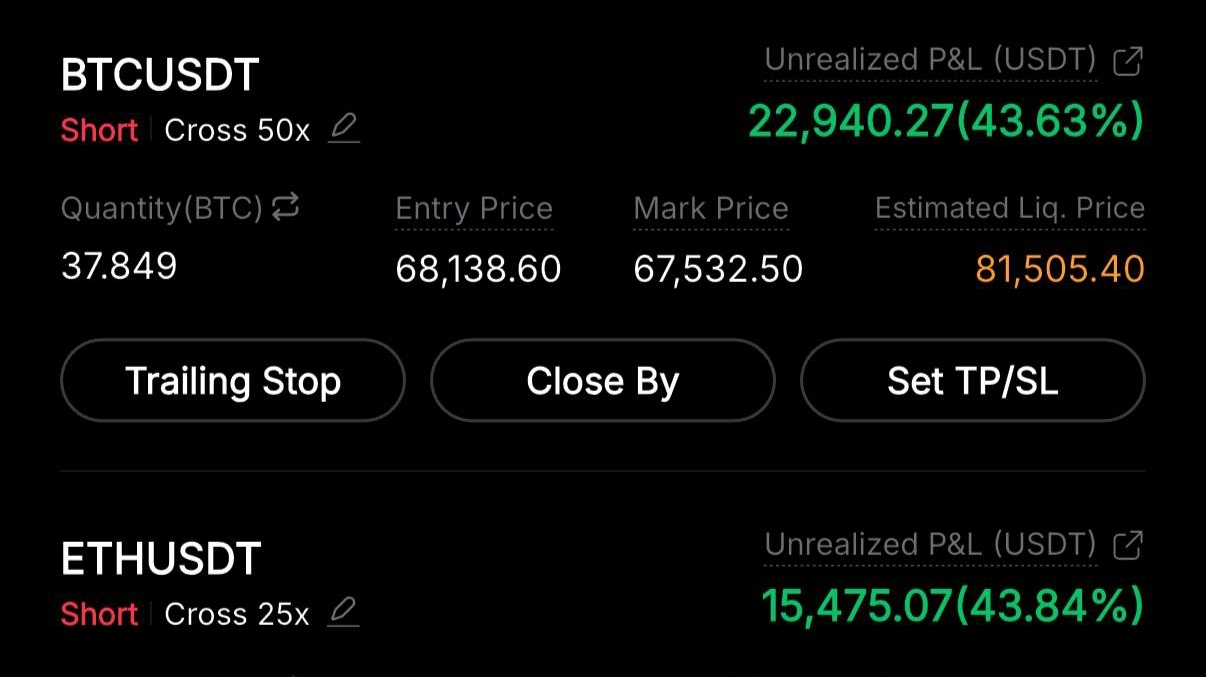This screenshot has width=1206, height=677.
Task: Show the Mark Price explanation
Action: 711,208
